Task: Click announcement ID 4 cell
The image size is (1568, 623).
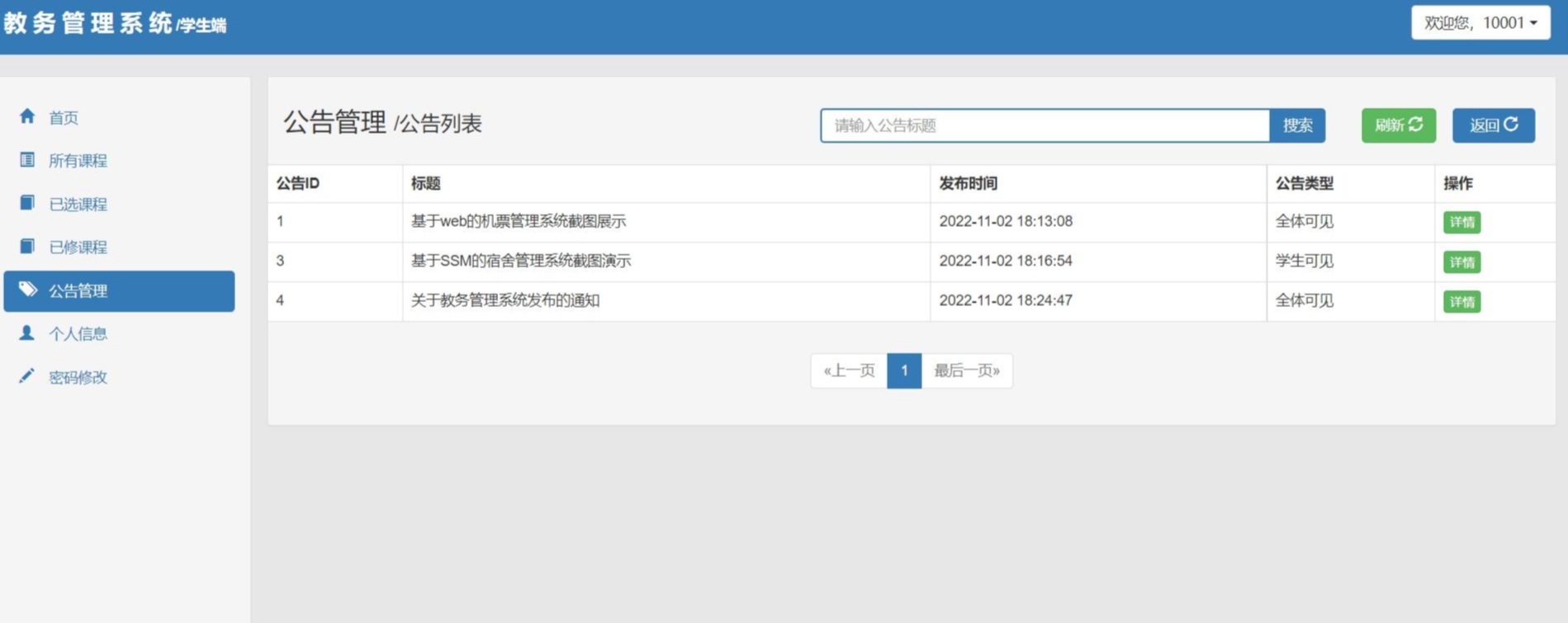Action: pyautogui.click(x=335, y=301)
